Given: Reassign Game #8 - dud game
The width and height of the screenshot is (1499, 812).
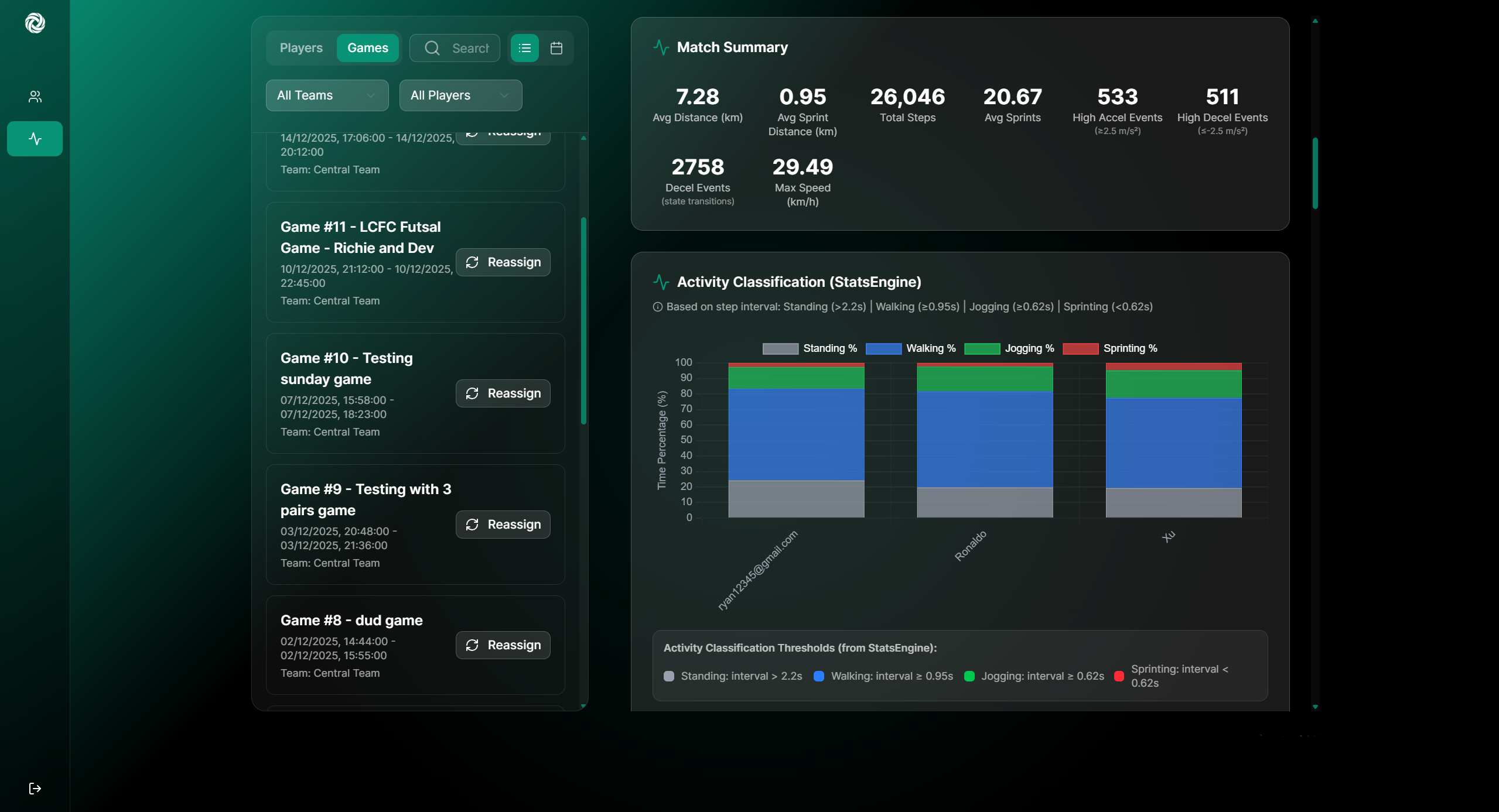Looking at the screenshot, I should (x=502, y=645).
